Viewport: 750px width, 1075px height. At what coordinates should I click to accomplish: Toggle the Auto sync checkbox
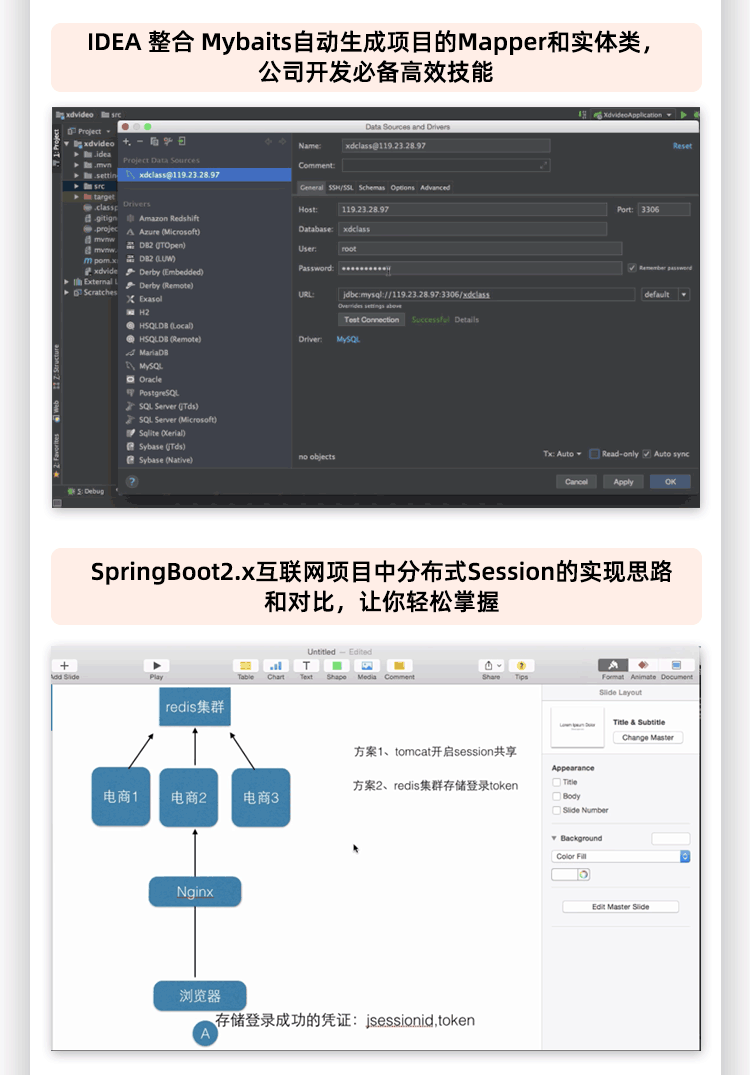point(646,454)
